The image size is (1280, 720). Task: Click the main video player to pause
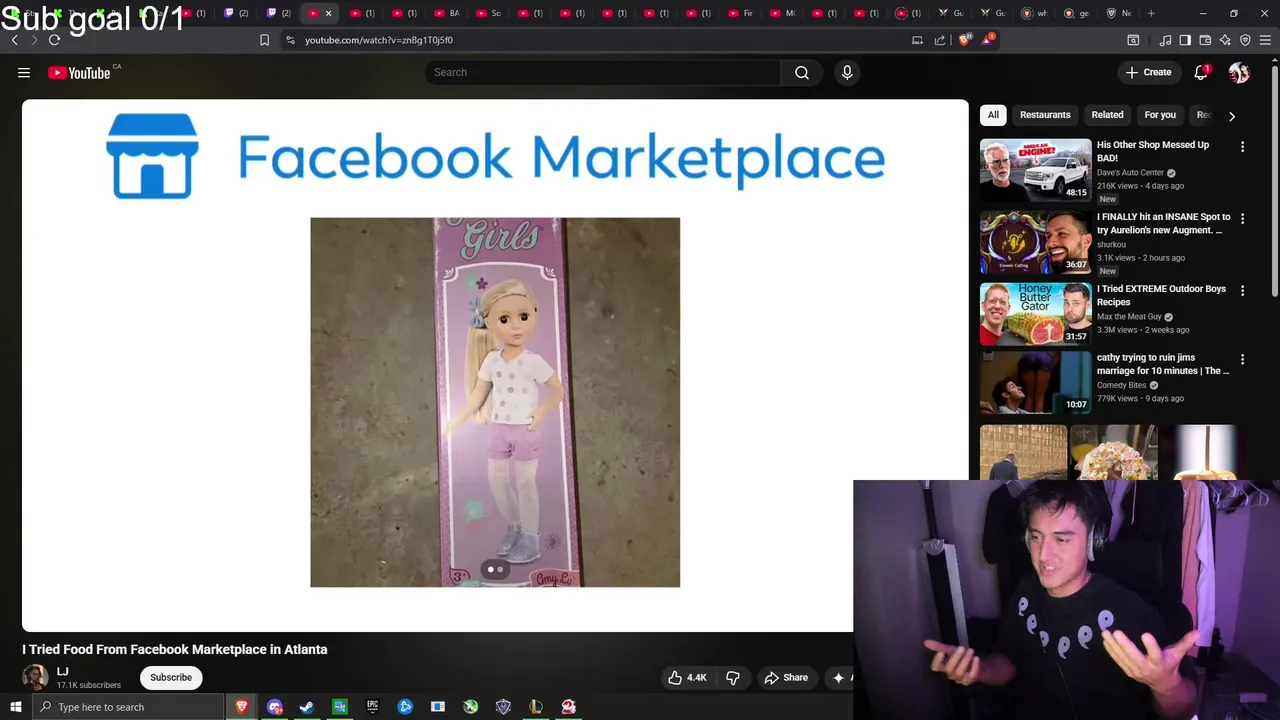[495, 365]
